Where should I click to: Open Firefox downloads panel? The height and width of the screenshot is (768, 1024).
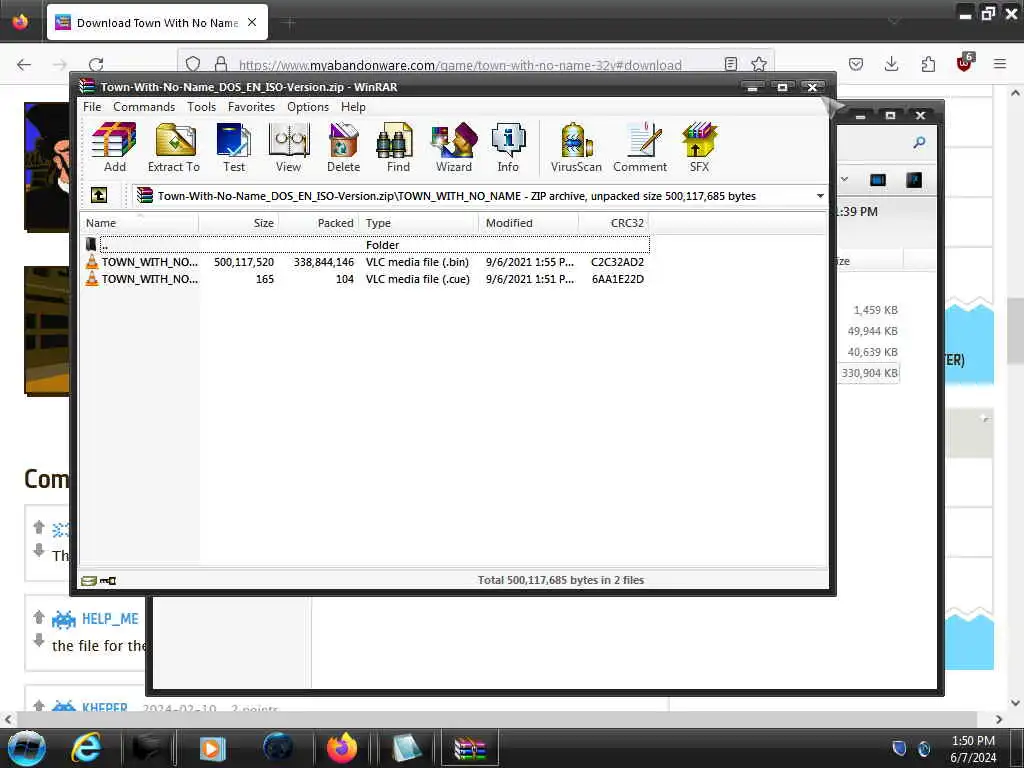891,64
